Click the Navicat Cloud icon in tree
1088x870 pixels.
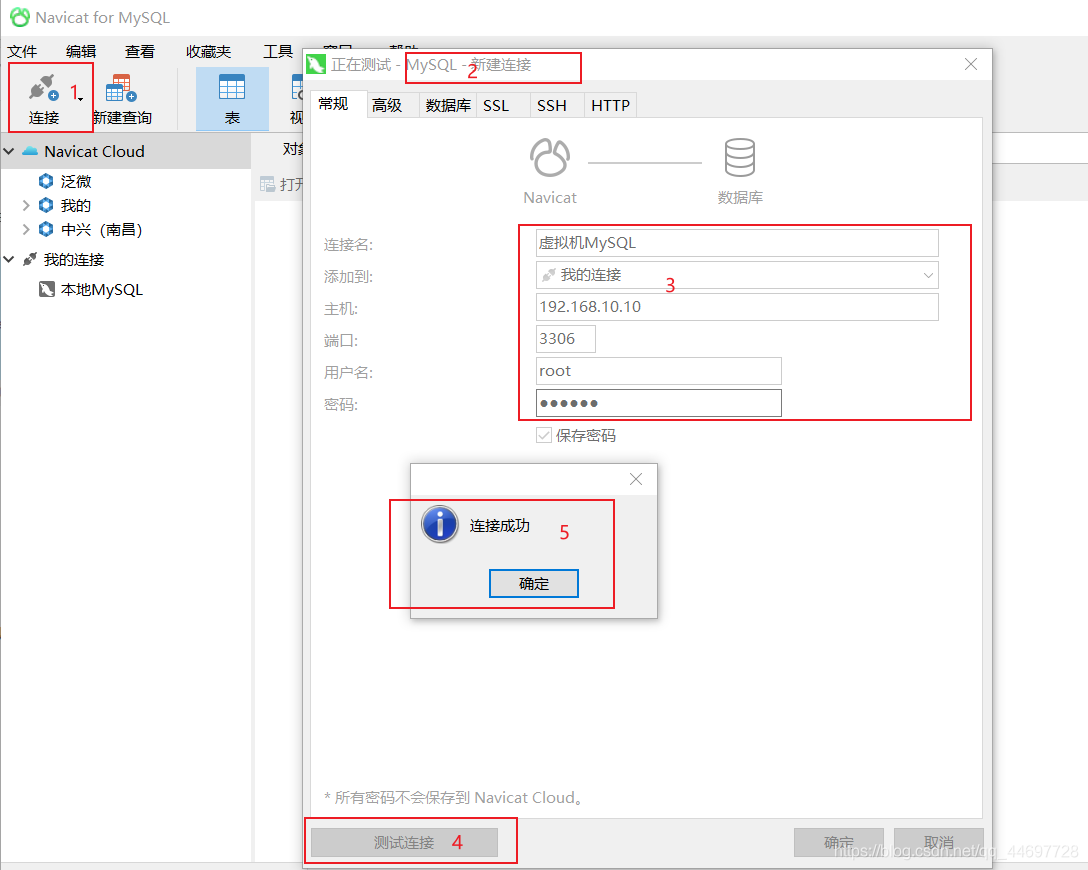coord(30,151)
